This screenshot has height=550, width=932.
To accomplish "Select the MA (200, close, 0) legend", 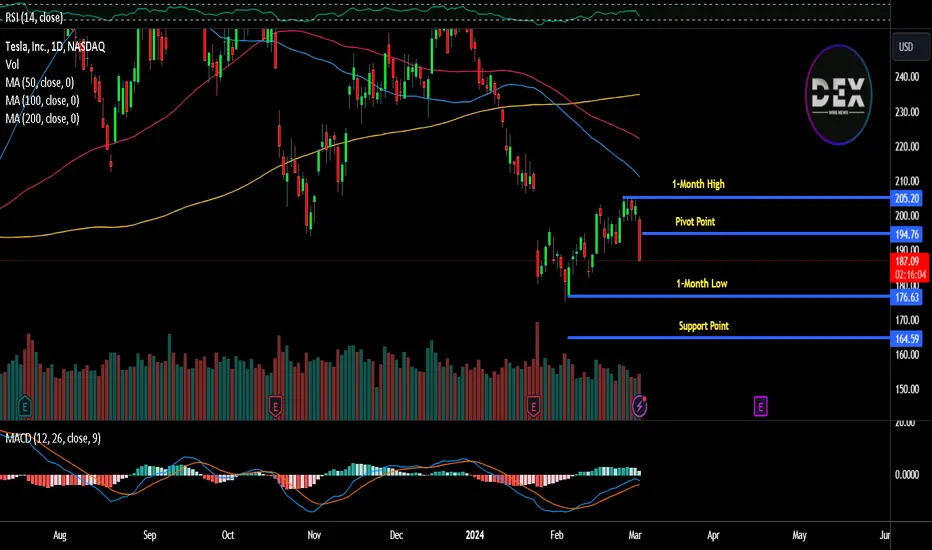I will pyautogui.click(x=42, y=118).
